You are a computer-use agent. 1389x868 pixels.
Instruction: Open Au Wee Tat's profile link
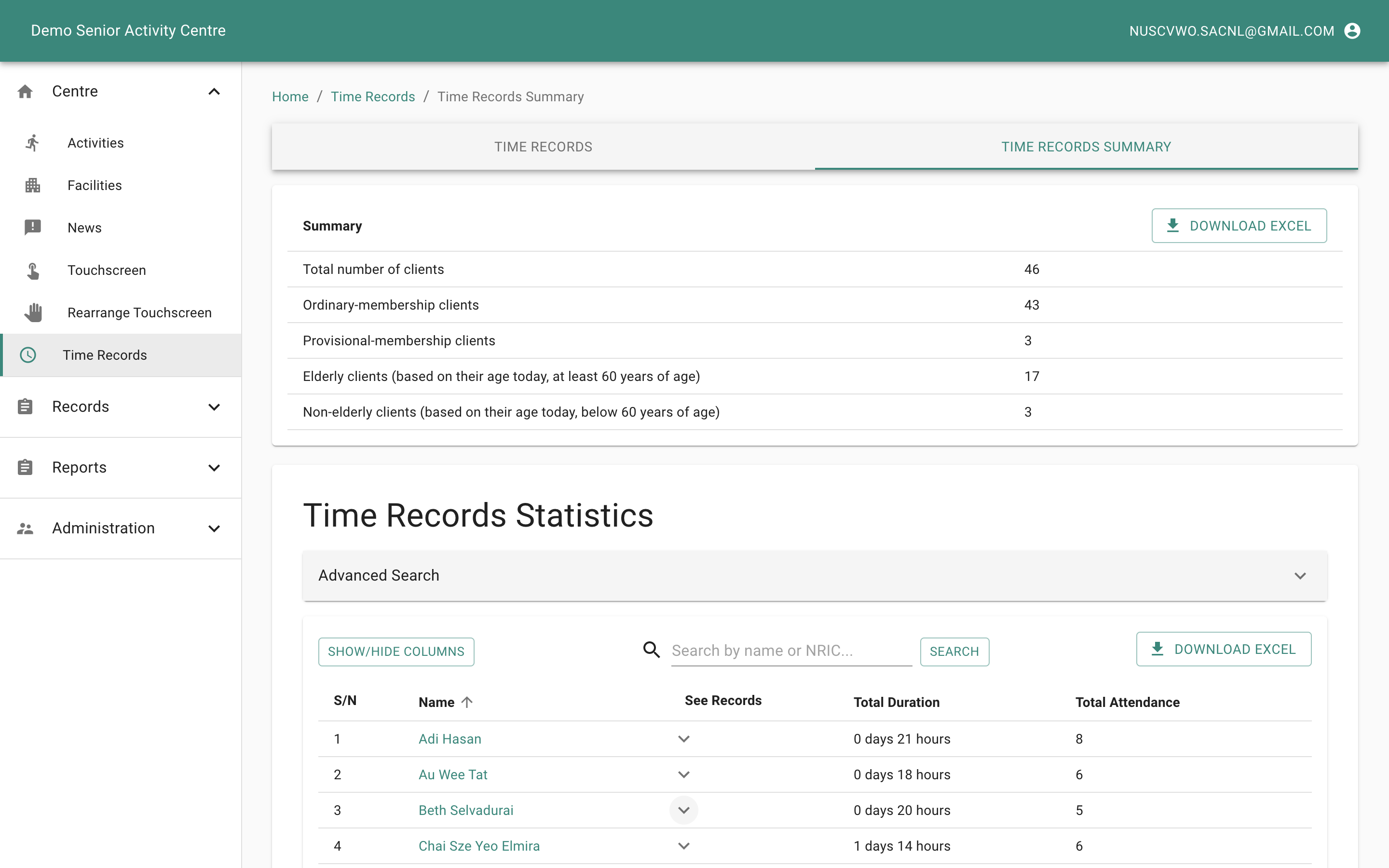coord(453,774)
